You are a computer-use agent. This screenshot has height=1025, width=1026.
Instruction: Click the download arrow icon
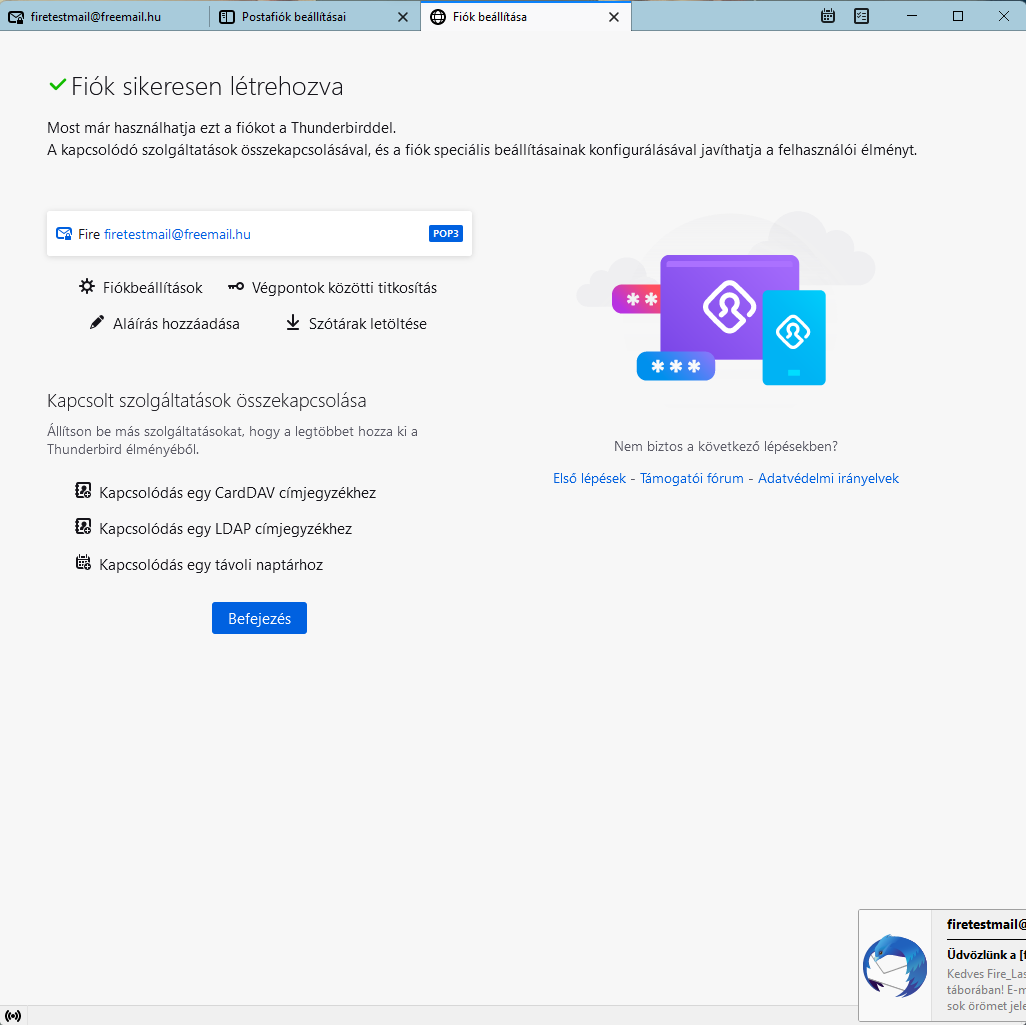click(x=293, y=323)
